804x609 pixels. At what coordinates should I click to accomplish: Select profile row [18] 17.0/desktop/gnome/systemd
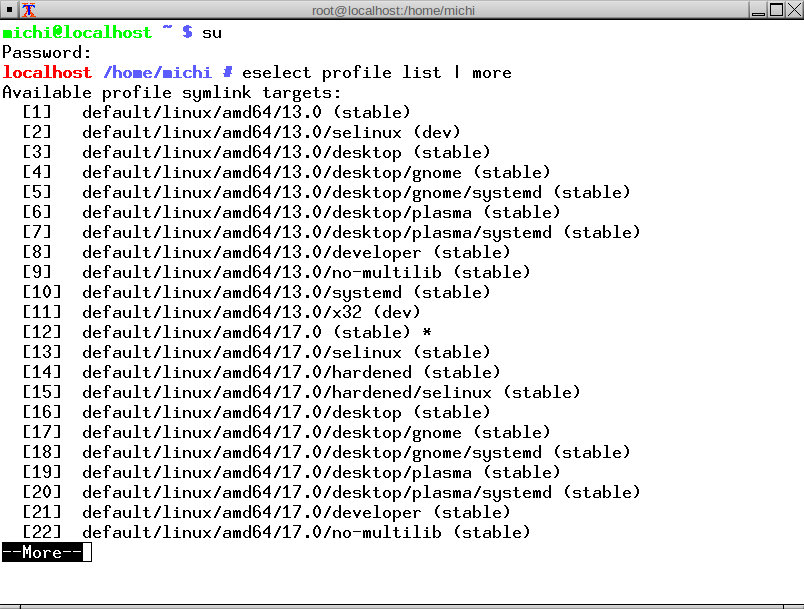[327, 453]
